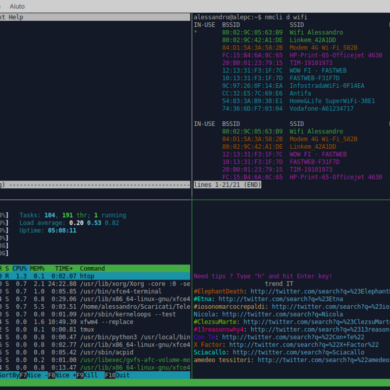Click BSSID CC:32:E5:7C:69:E6
The image size is (390, 390).
point(252,93)
